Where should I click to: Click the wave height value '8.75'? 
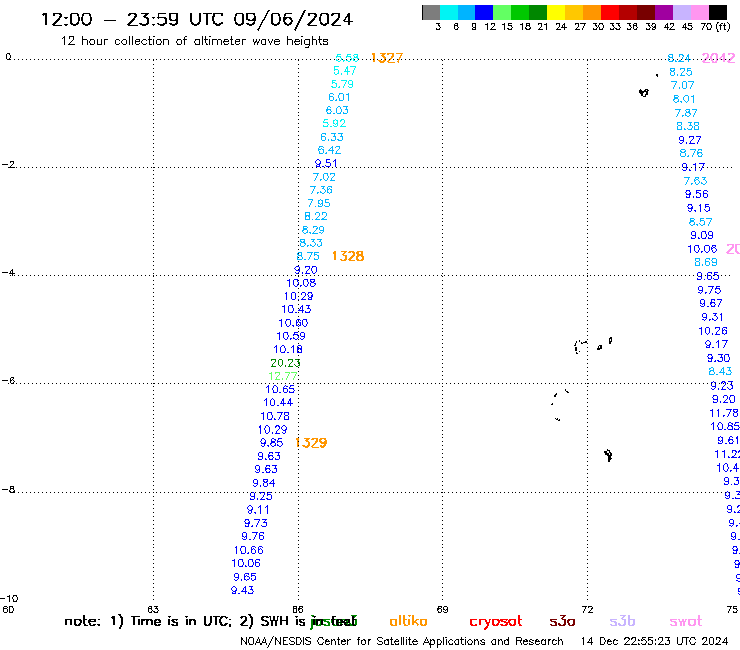tap(308, 256)
